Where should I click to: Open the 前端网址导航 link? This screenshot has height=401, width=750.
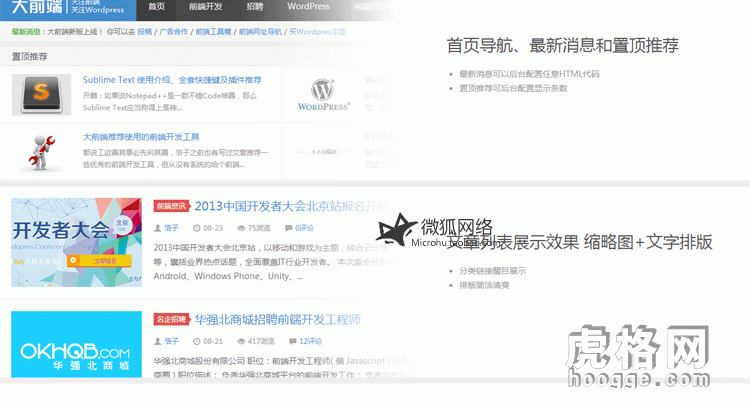pos(260,32)
